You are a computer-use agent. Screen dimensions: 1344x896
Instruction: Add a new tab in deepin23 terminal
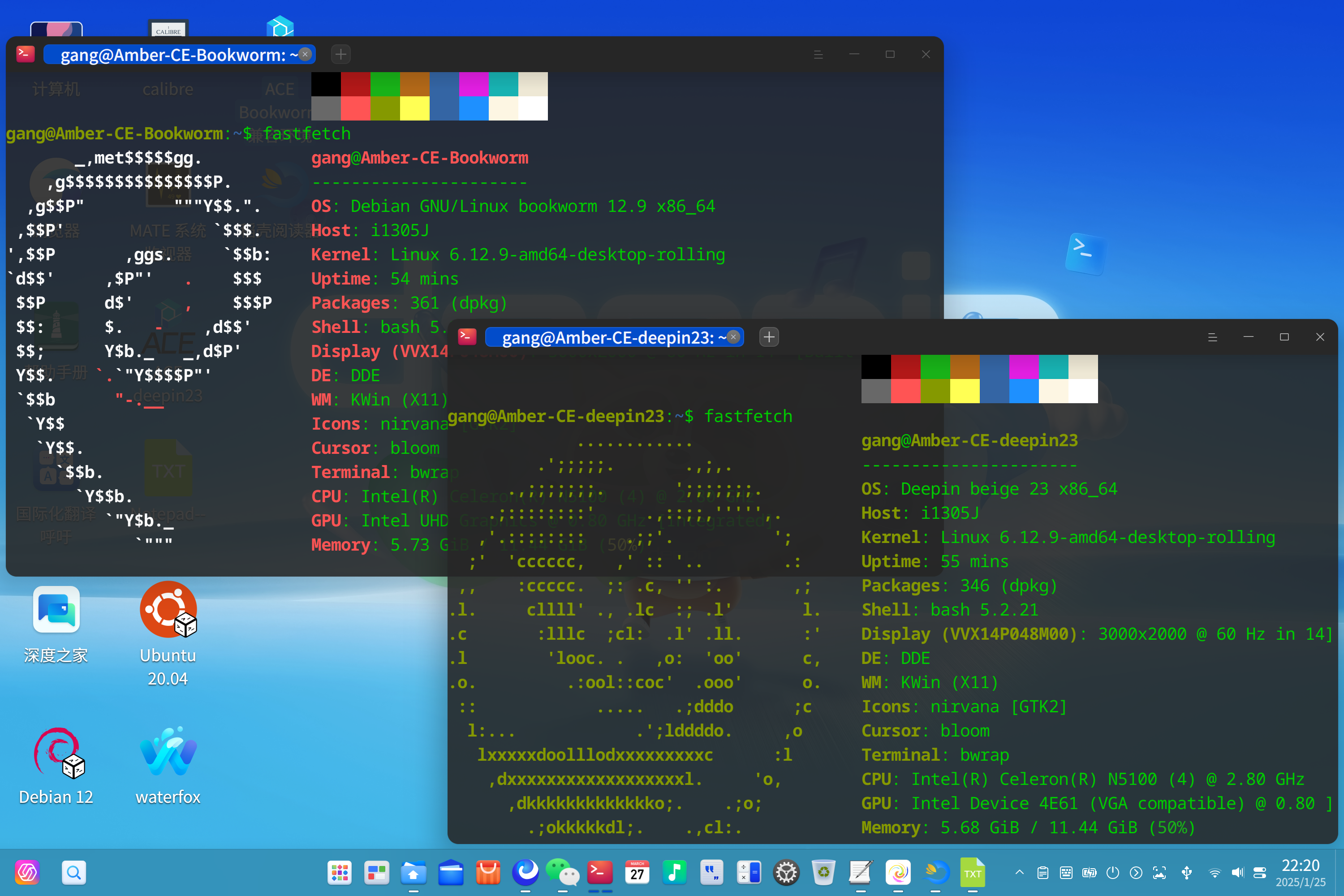769,337
